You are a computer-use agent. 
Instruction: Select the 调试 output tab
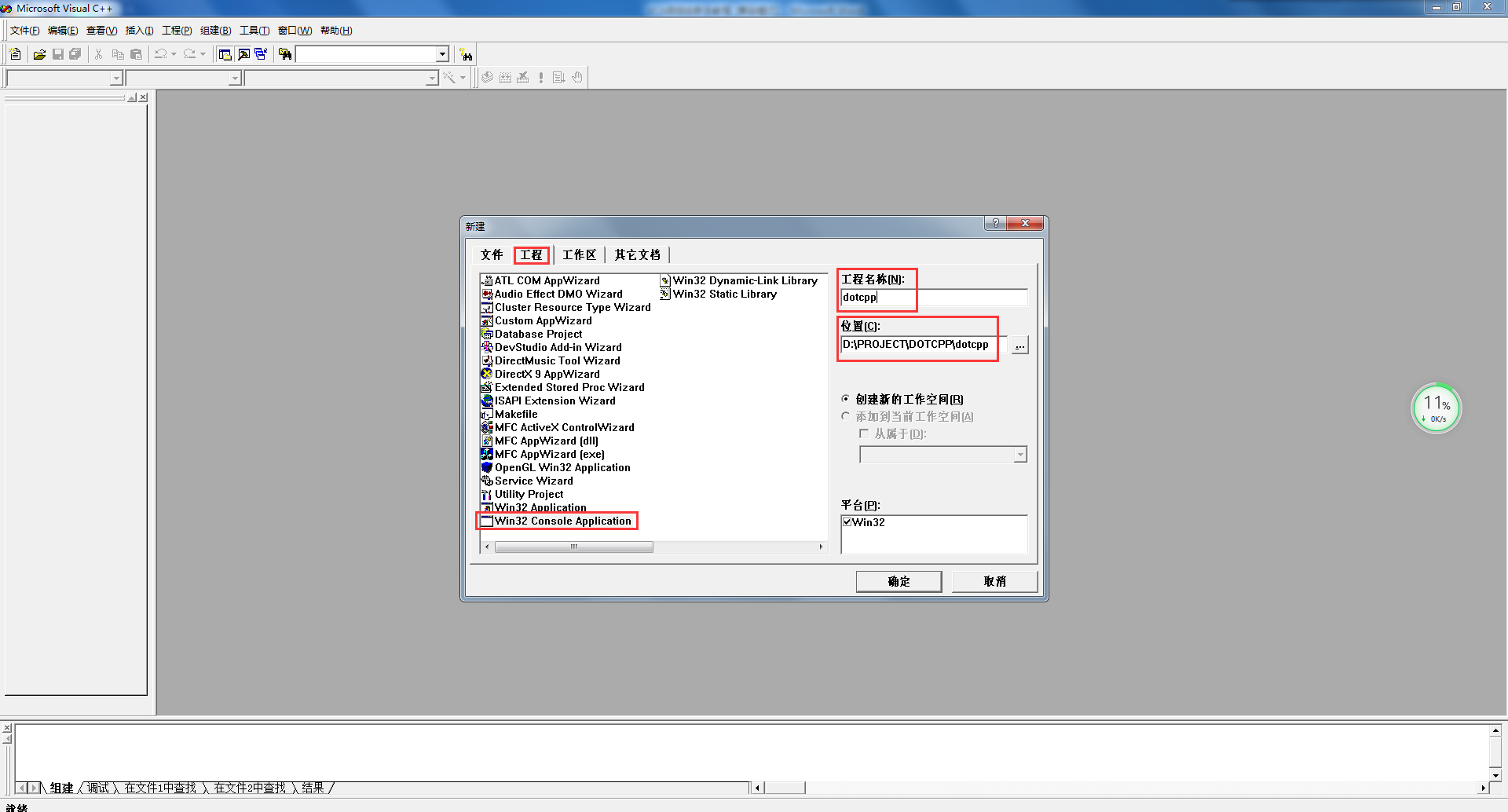[98, 788]
